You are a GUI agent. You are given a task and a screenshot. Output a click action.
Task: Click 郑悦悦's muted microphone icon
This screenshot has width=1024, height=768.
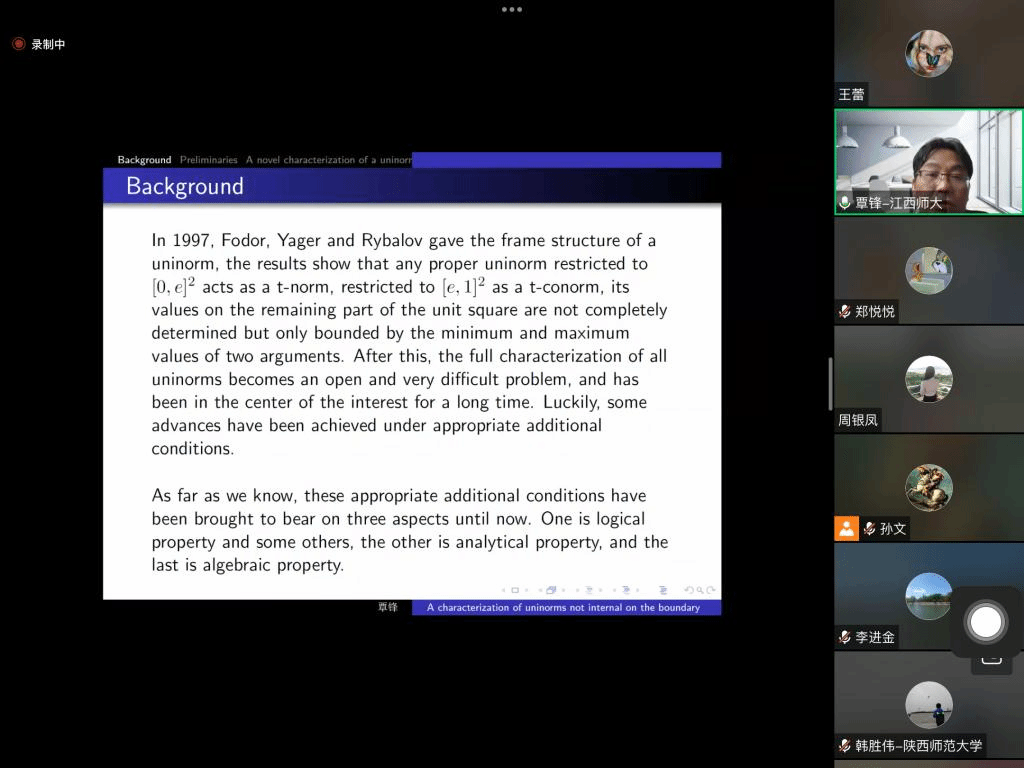click(x=845, y=312)
